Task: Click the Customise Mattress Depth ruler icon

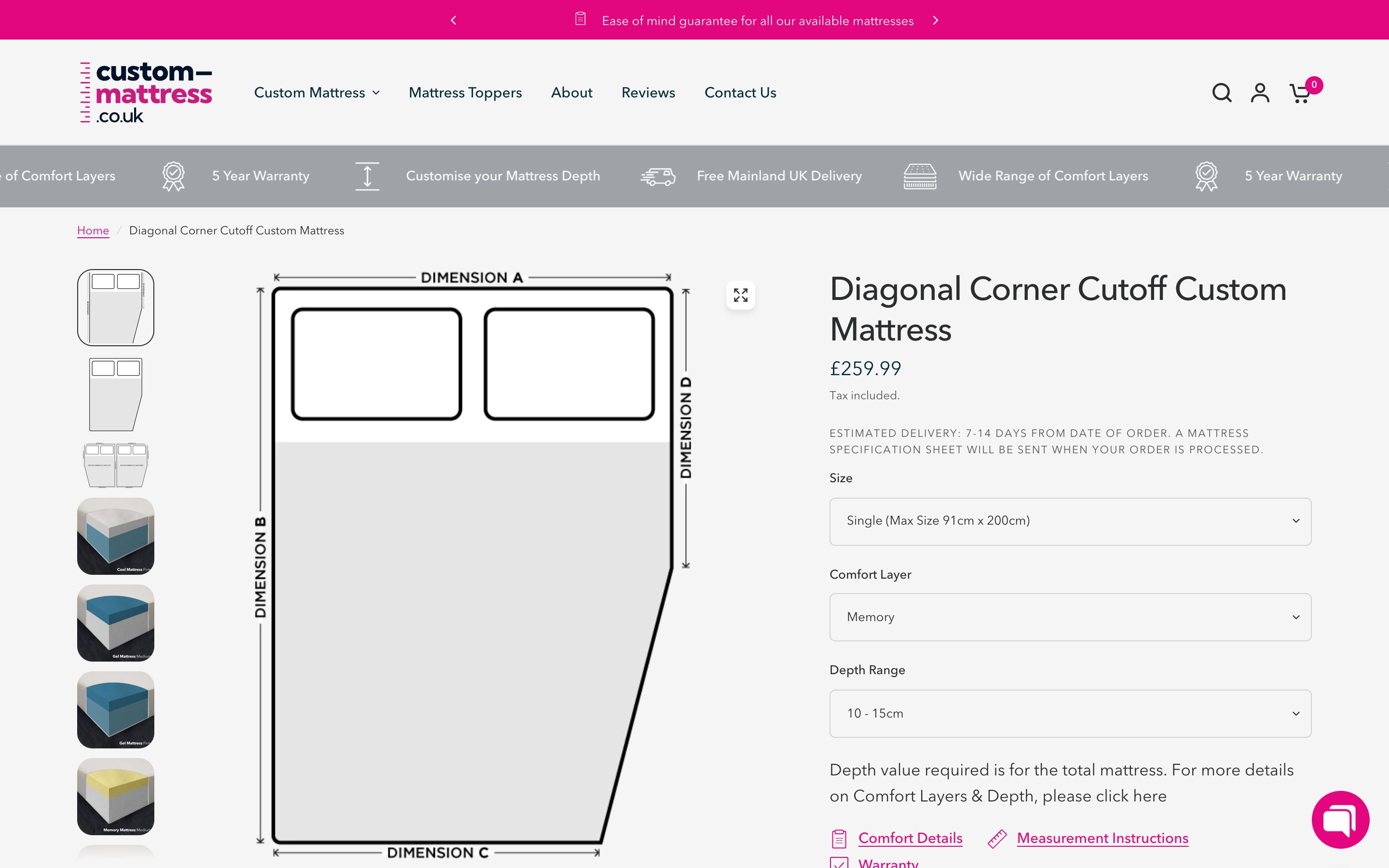Action: click(x=368, y=176)
